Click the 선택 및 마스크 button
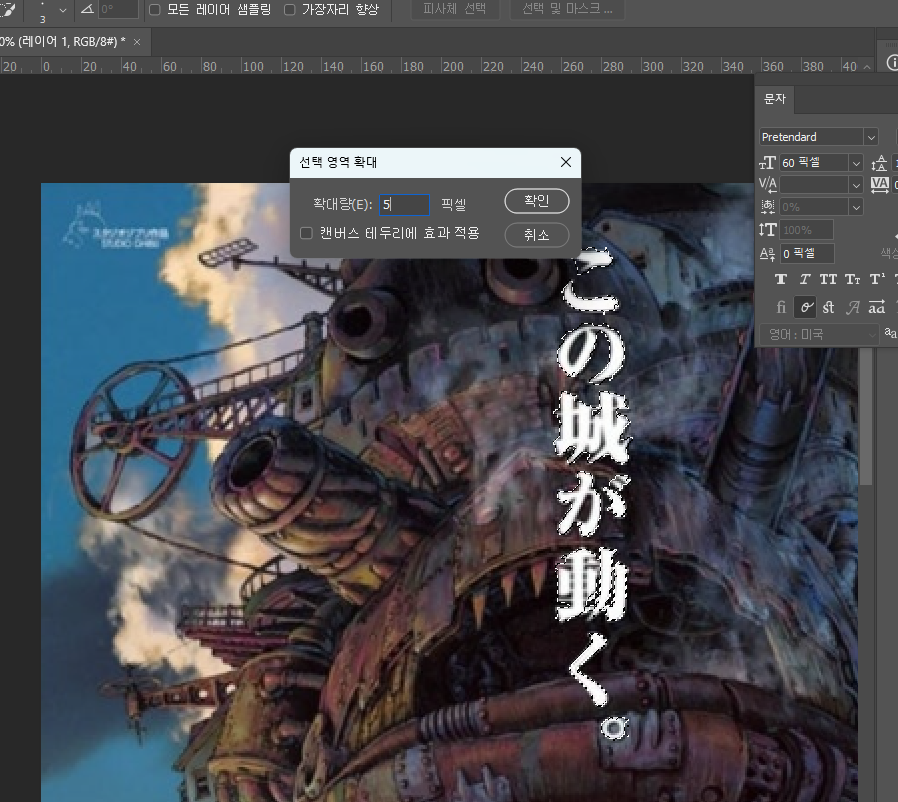This screenshot has width=898, height=802. point(567,9)
